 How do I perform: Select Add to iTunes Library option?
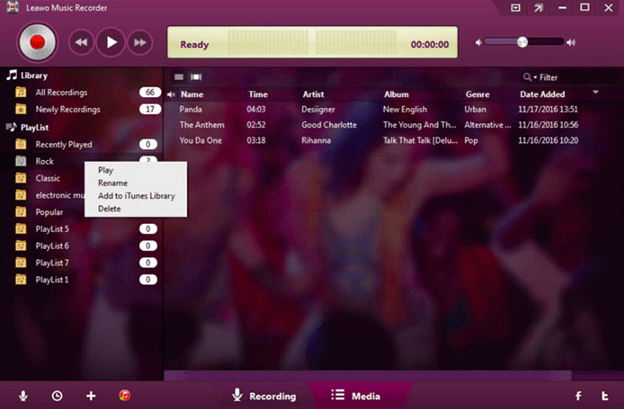click(x=136, y=196)
